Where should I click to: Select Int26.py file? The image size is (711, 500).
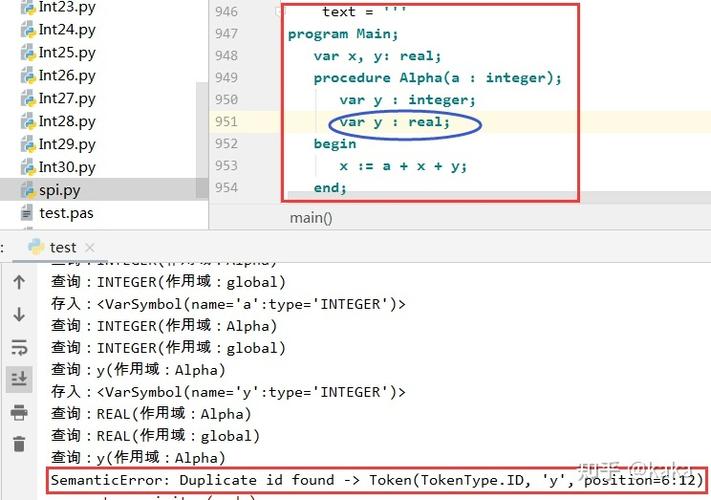tap(67, 75)
